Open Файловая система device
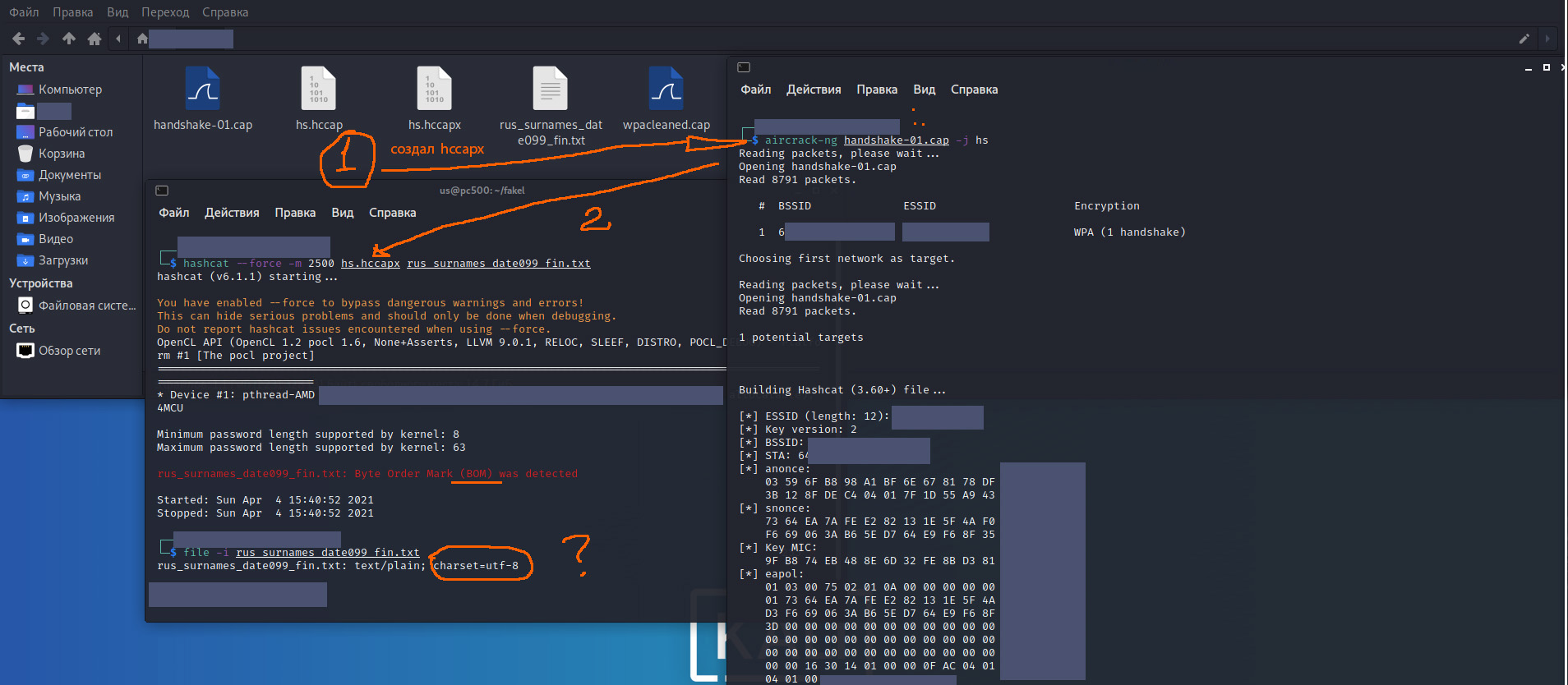1568x685 pixels. click(86, 306)
